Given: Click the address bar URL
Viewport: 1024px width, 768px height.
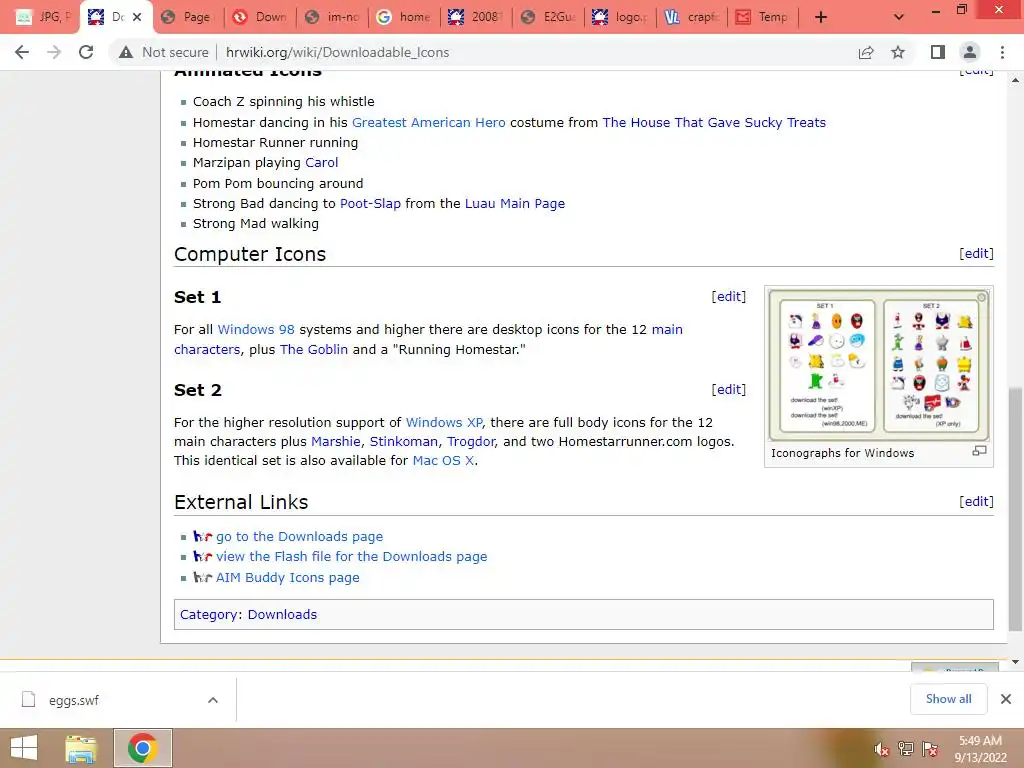Looking at the screenshot, I should [338, 52].
